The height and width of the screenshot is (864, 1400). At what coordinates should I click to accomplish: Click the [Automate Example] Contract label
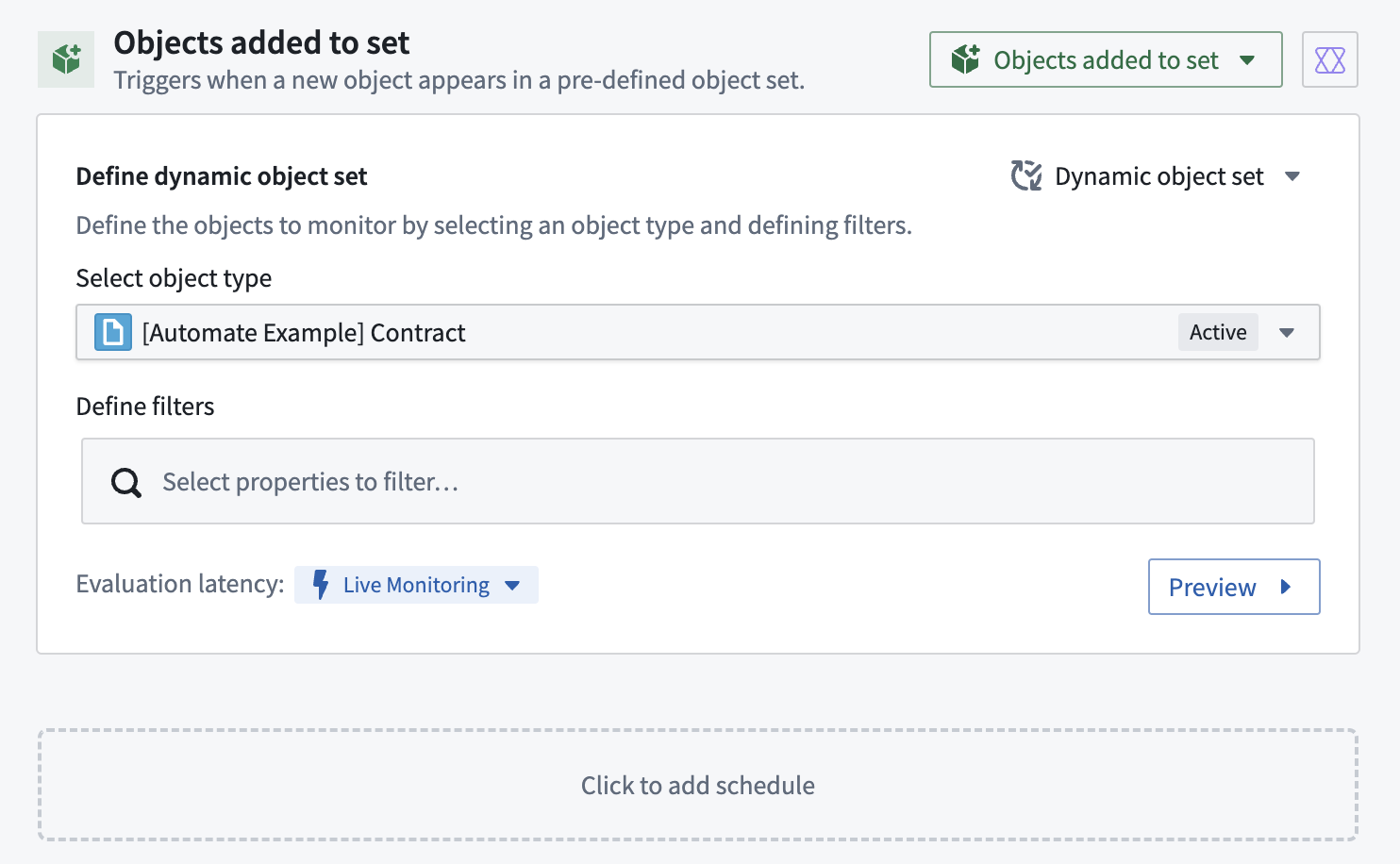(304, 333)
